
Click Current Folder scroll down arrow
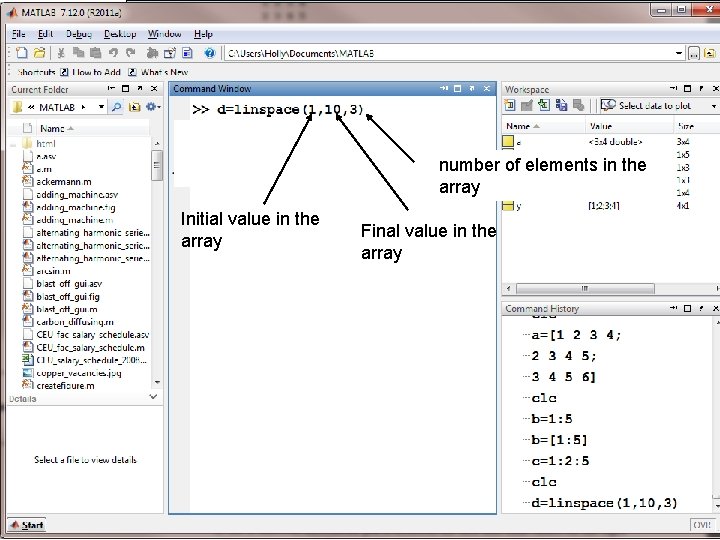[157, 382]
